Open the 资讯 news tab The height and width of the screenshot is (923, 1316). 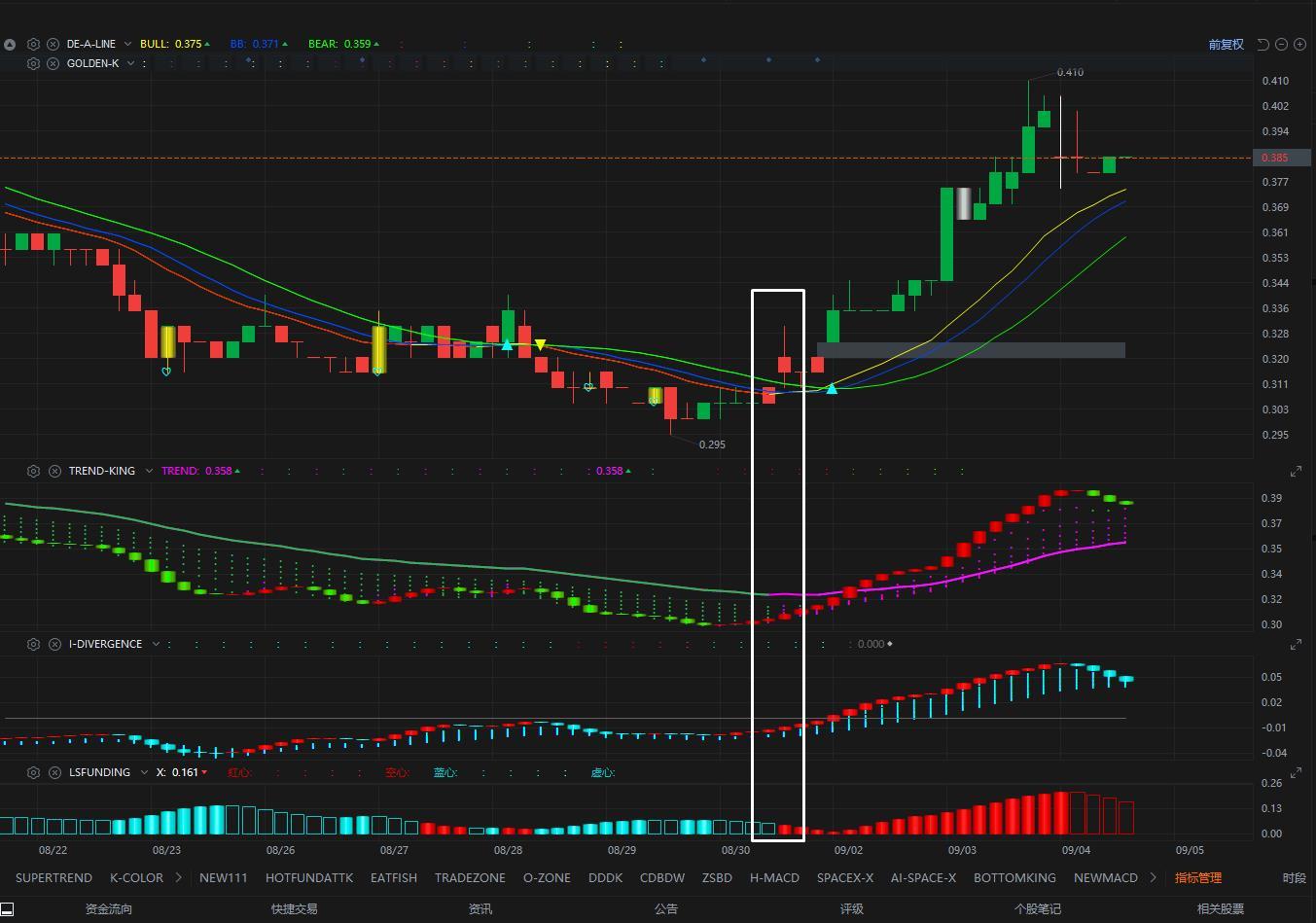point(480,909)
